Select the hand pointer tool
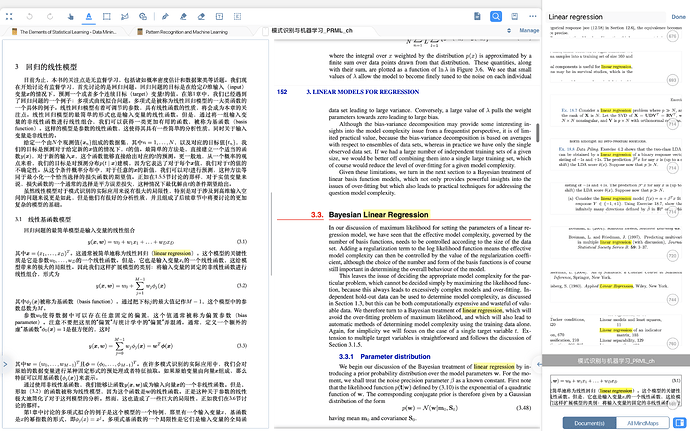Image resolution: width=690 pixels, height=431 pixels. [70, 17]
